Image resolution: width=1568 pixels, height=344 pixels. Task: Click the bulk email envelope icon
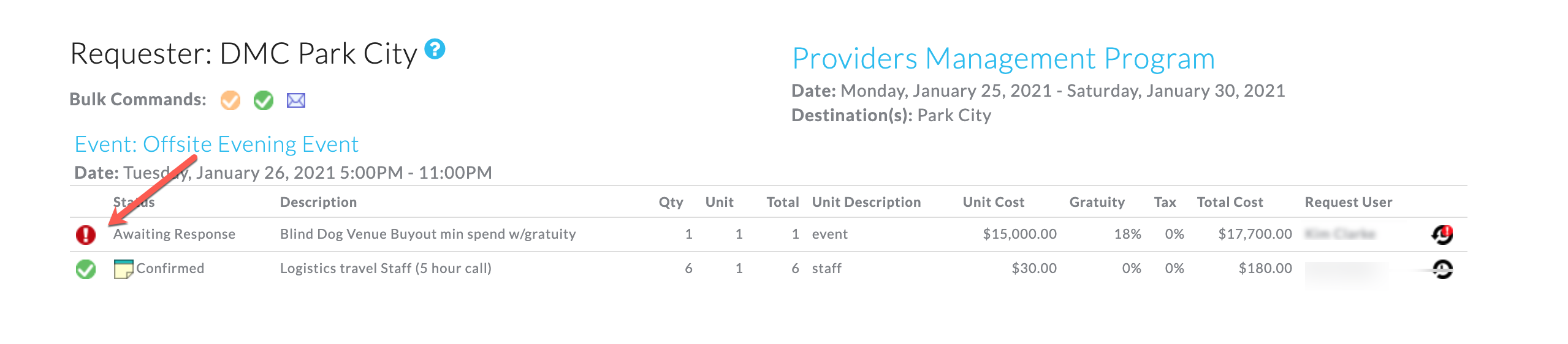click(296, 100)
